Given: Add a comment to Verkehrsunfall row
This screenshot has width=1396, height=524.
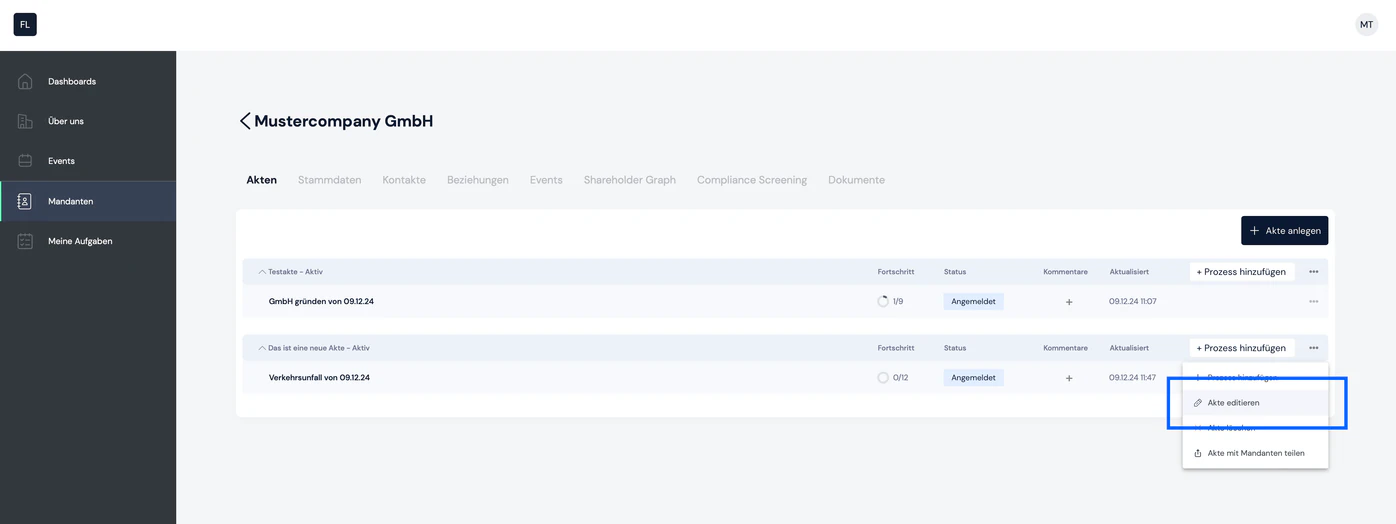Looking at the screenshot, I should pos(1068,378).
